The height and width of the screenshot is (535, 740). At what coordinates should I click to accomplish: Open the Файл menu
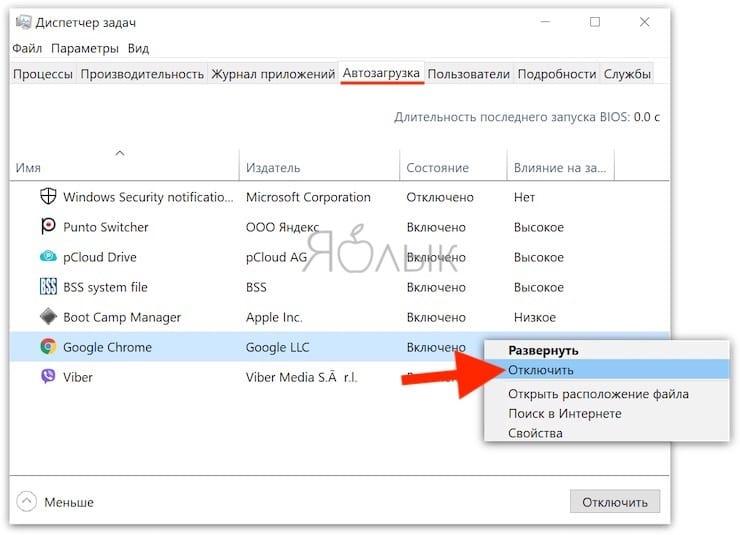tap(27, 48)
